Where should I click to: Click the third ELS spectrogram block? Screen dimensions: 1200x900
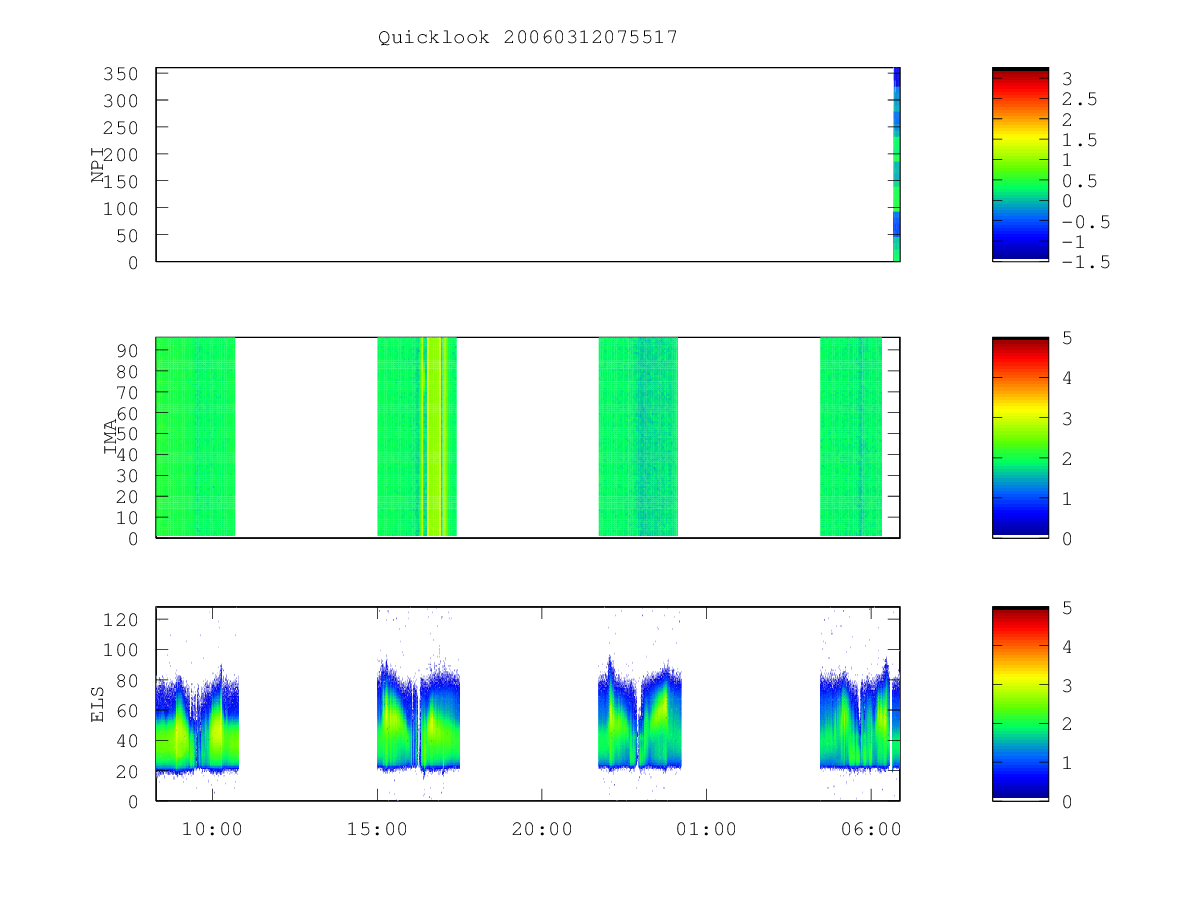click(x=640, y=712)
